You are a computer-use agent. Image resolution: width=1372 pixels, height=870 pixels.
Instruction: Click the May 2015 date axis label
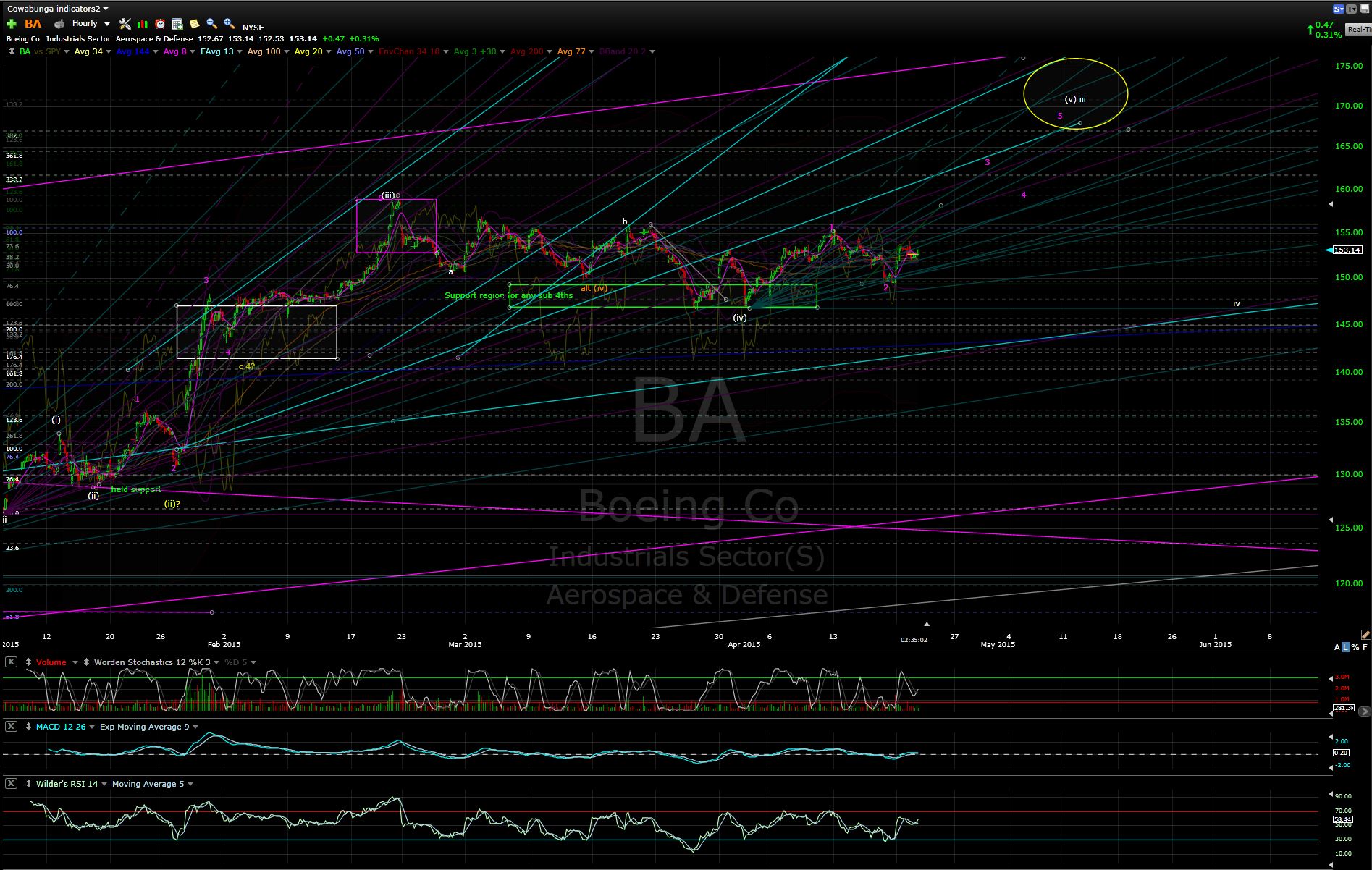tap(998, 644)
